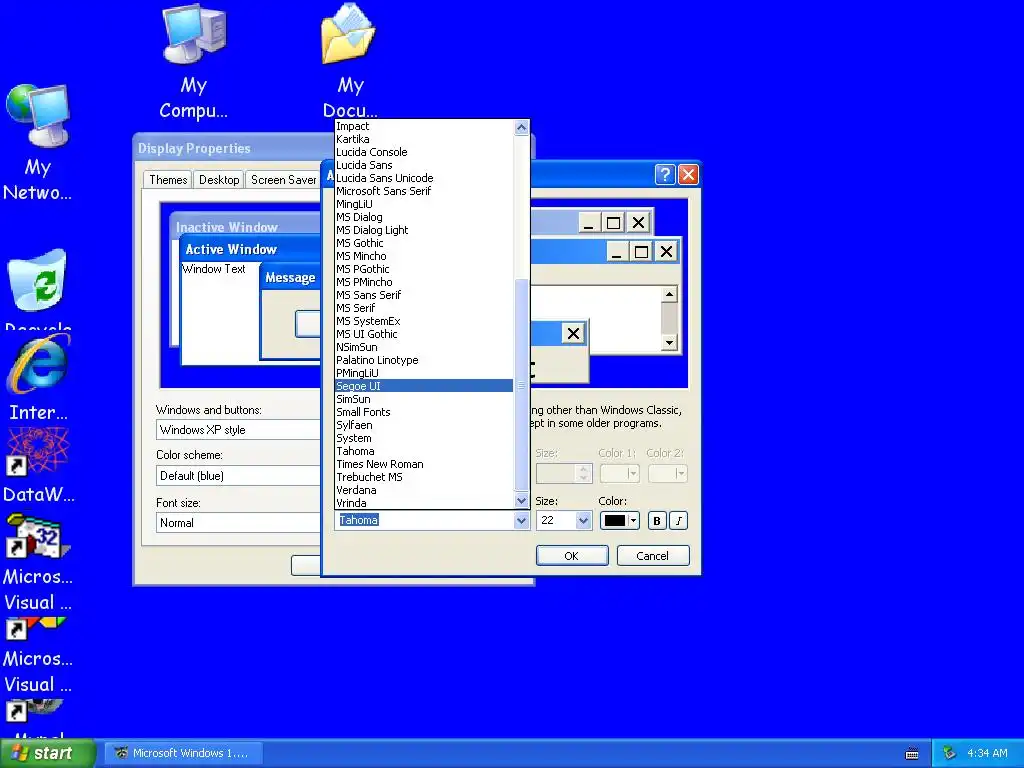Choose MS Gothic from the font list
The height and width of the screenshot is (768, 1024).
click(424, 243)
